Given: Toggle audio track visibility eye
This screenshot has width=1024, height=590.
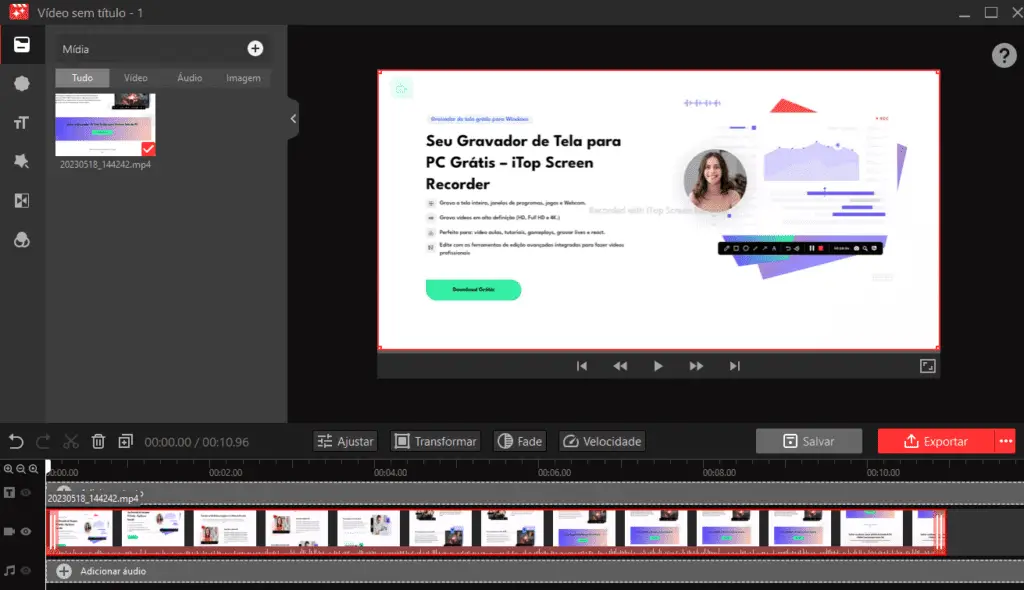Looking at the screenshot, I should point(26,570).
